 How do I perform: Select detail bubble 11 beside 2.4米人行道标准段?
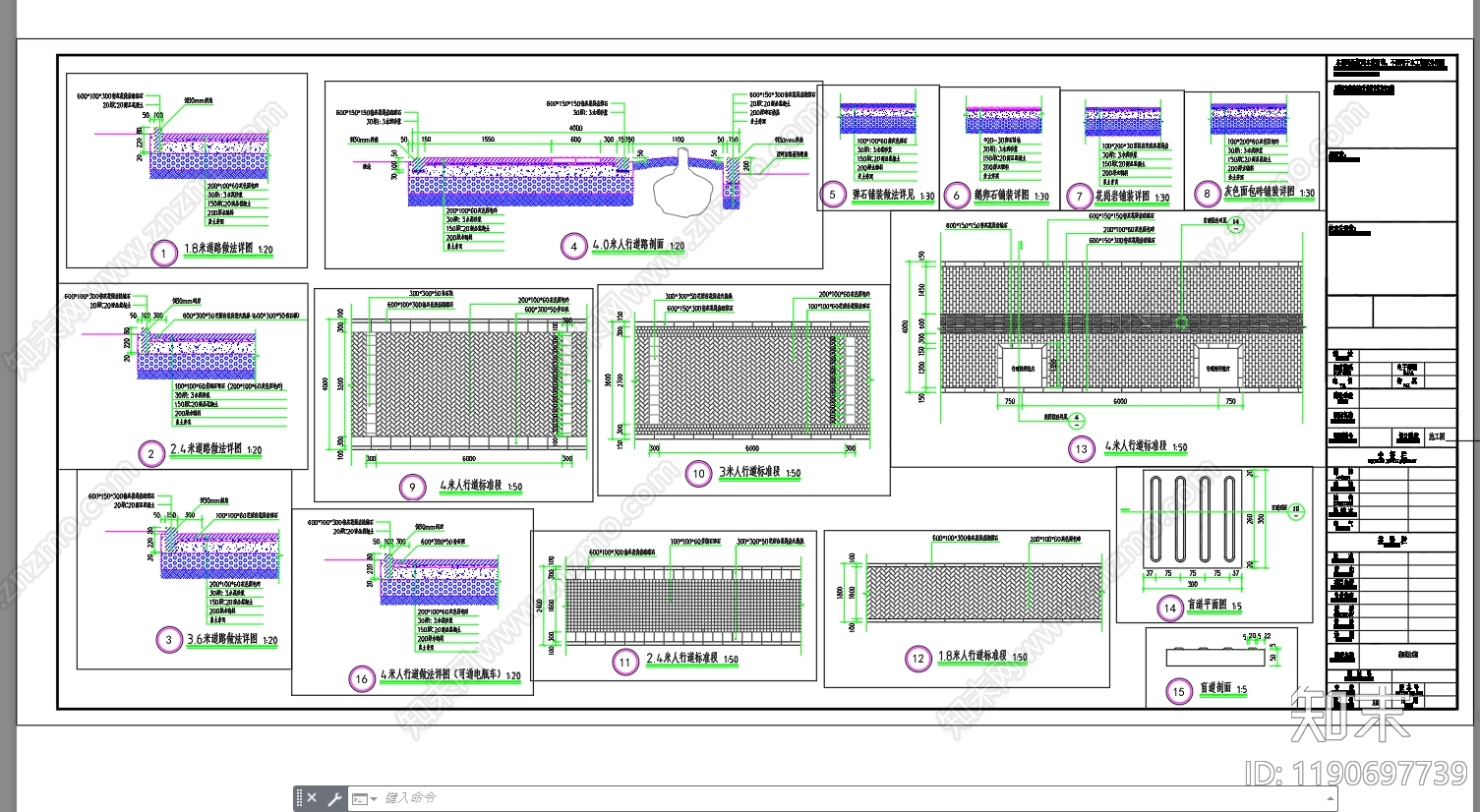pos(624,663)
